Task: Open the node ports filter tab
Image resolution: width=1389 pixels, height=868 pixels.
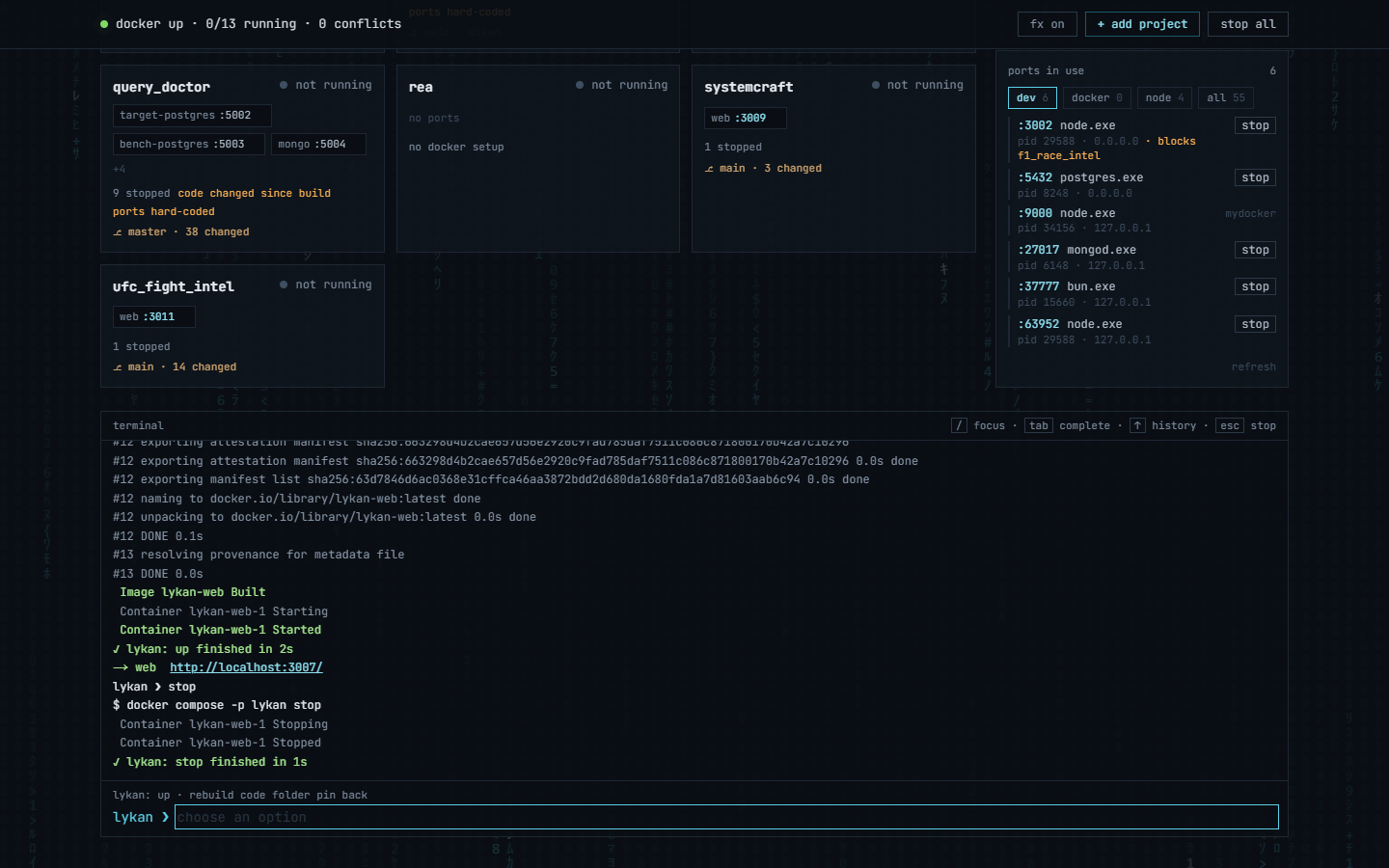Action: [x=1165, y=97]
